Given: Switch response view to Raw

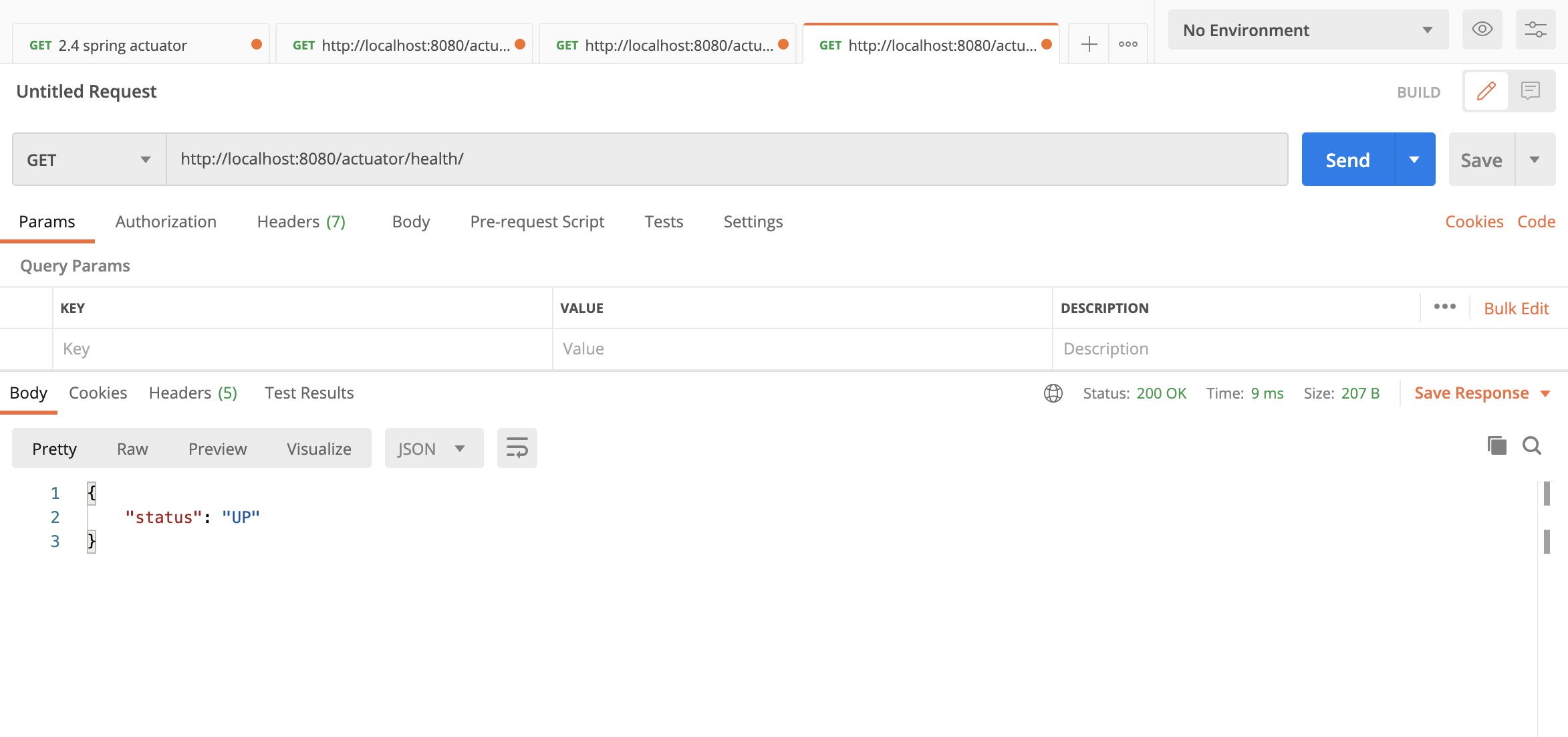Looking at the screenshot, I should tap(132, 449).
